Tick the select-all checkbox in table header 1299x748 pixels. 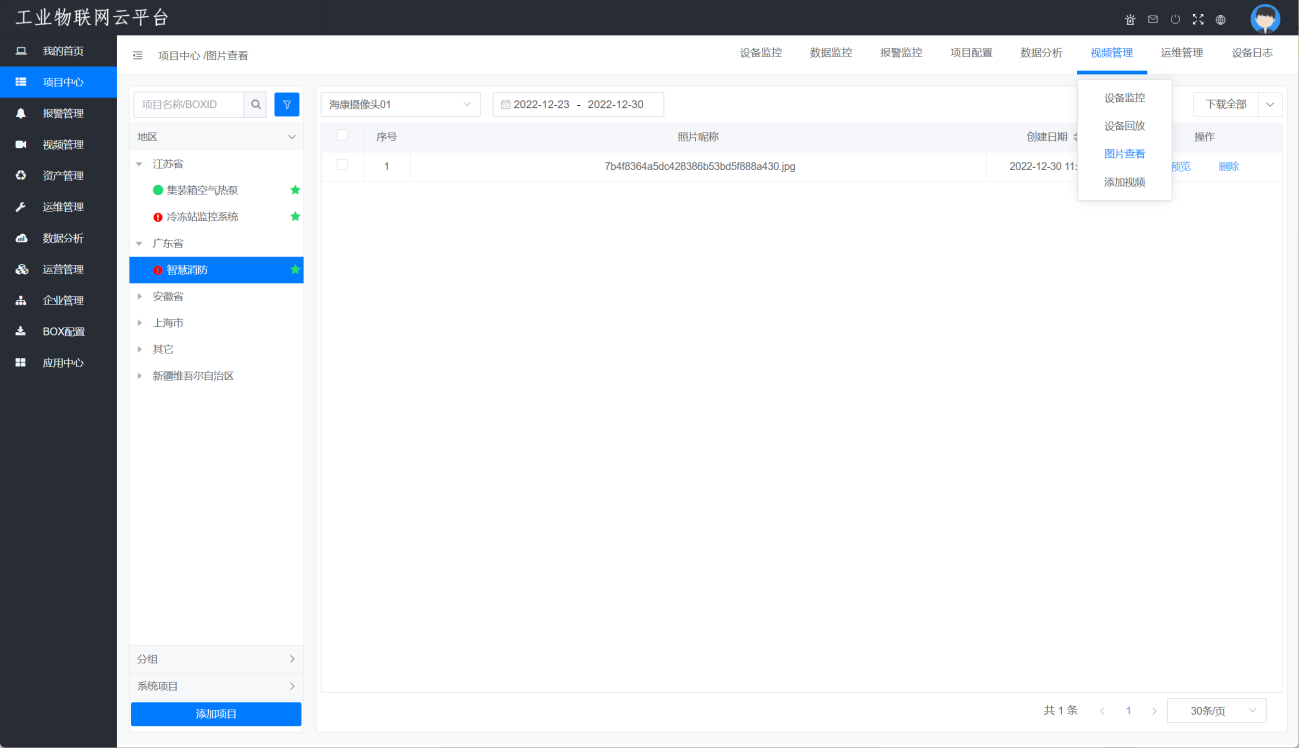[x=342, y=135]
